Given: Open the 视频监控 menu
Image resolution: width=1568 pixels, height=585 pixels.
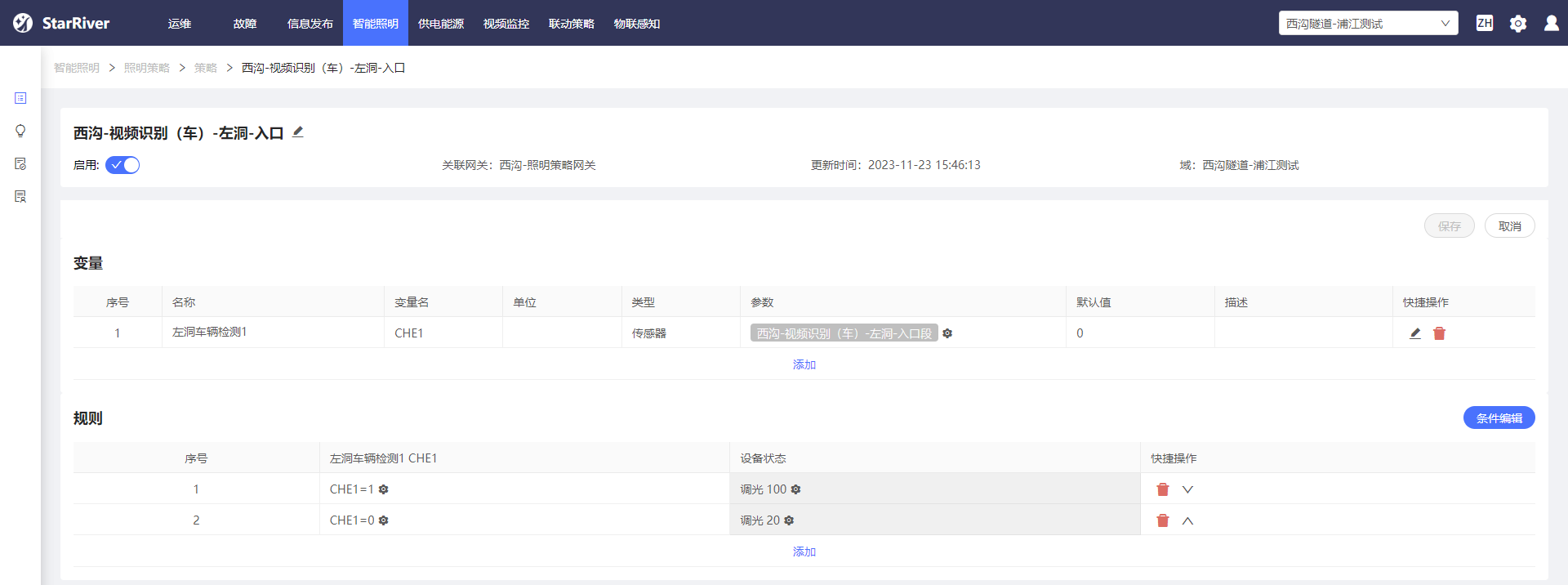Looking at the screenshot, I should [x=506, y=24].
